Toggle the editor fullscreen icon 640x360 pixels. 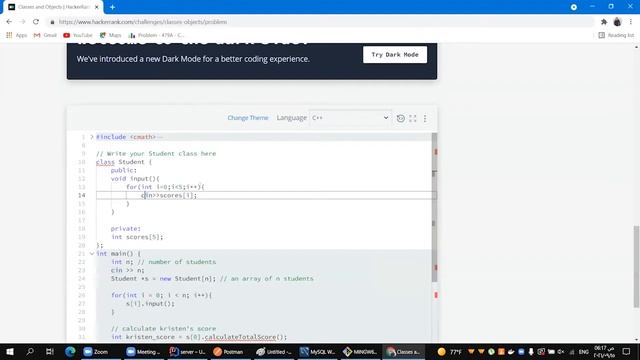413,118
